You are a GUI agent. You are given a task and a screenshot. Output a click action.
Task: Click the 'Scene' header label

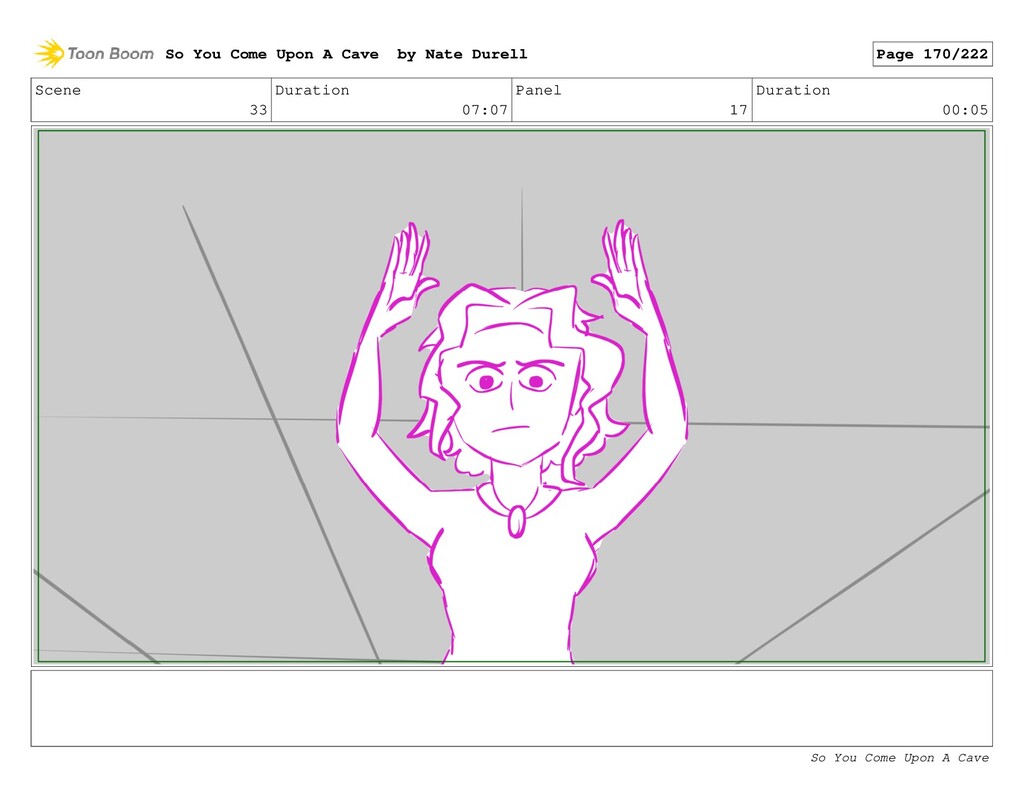click(58, 90)
